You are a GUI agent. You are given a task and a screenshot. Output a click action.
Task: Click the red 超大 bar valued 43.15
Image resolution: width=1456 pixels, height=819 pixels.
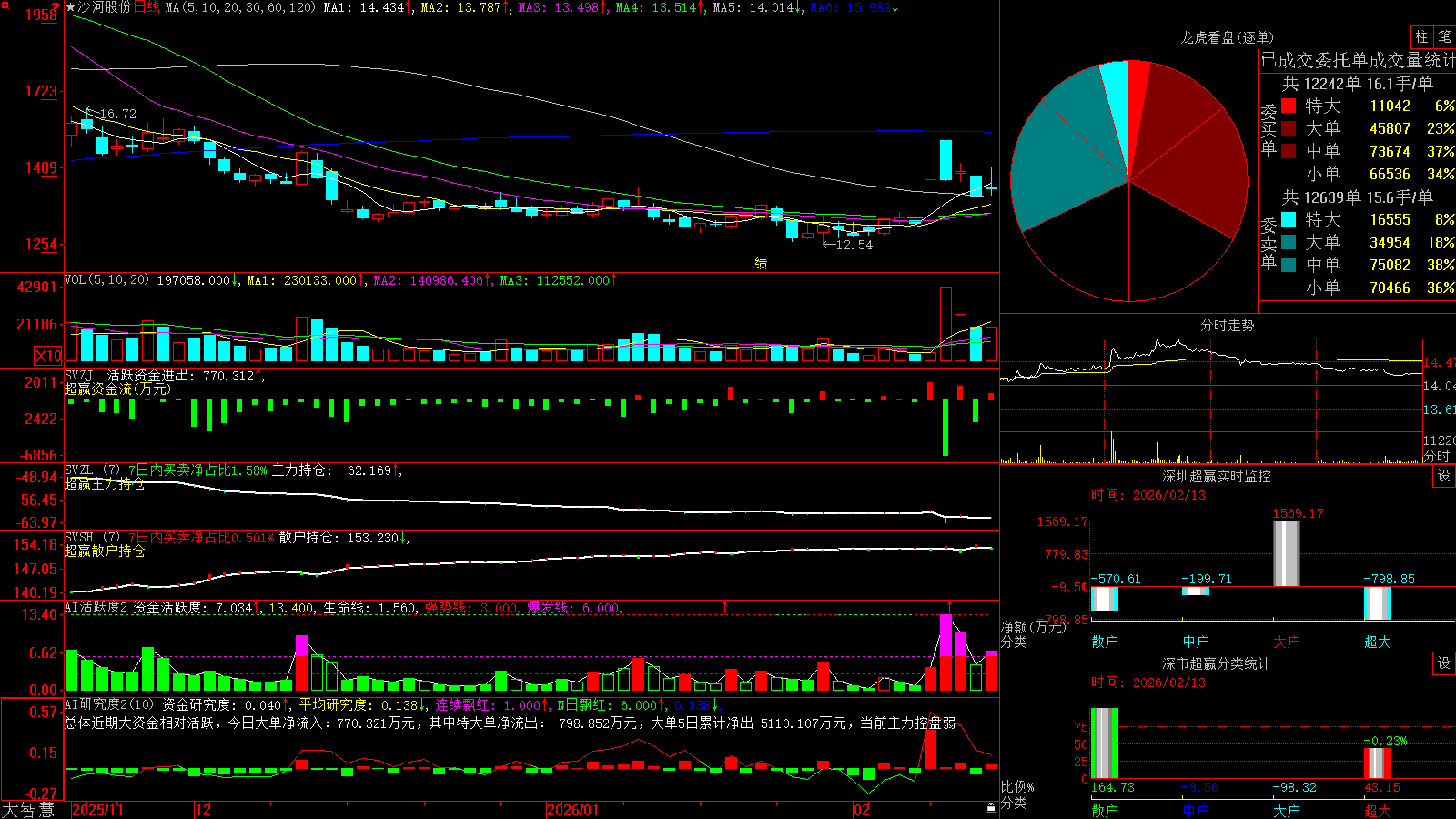point(1377,763)
